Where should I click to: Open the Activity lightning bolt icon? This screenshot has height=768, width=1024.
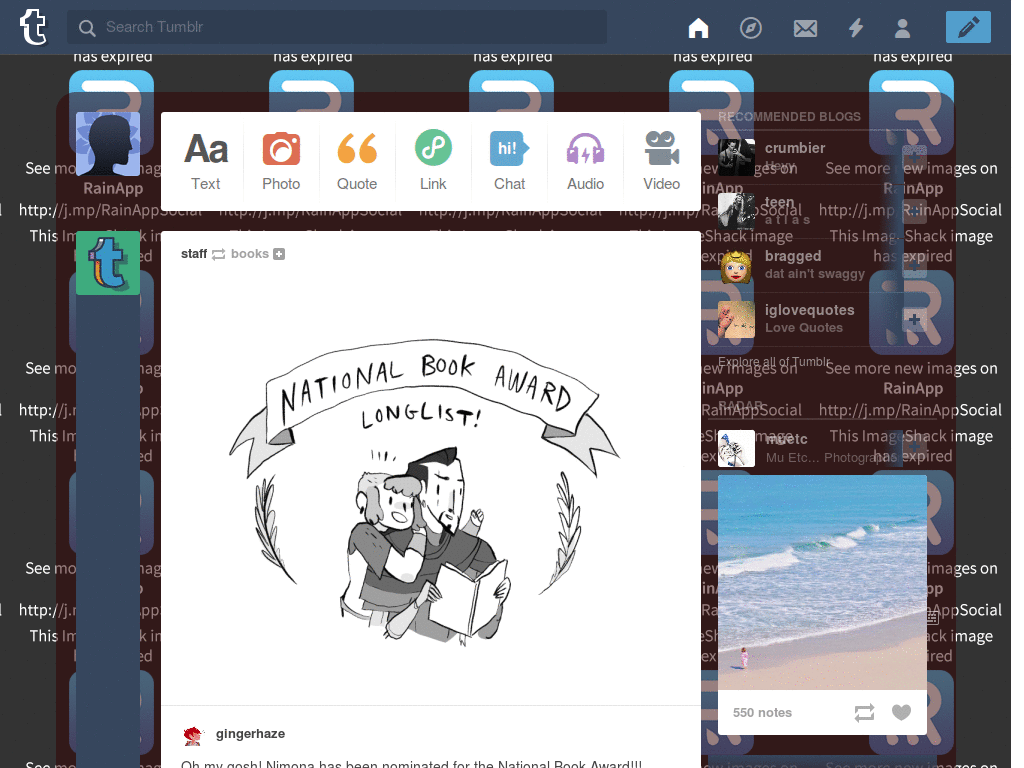click(x=856, y=27)
